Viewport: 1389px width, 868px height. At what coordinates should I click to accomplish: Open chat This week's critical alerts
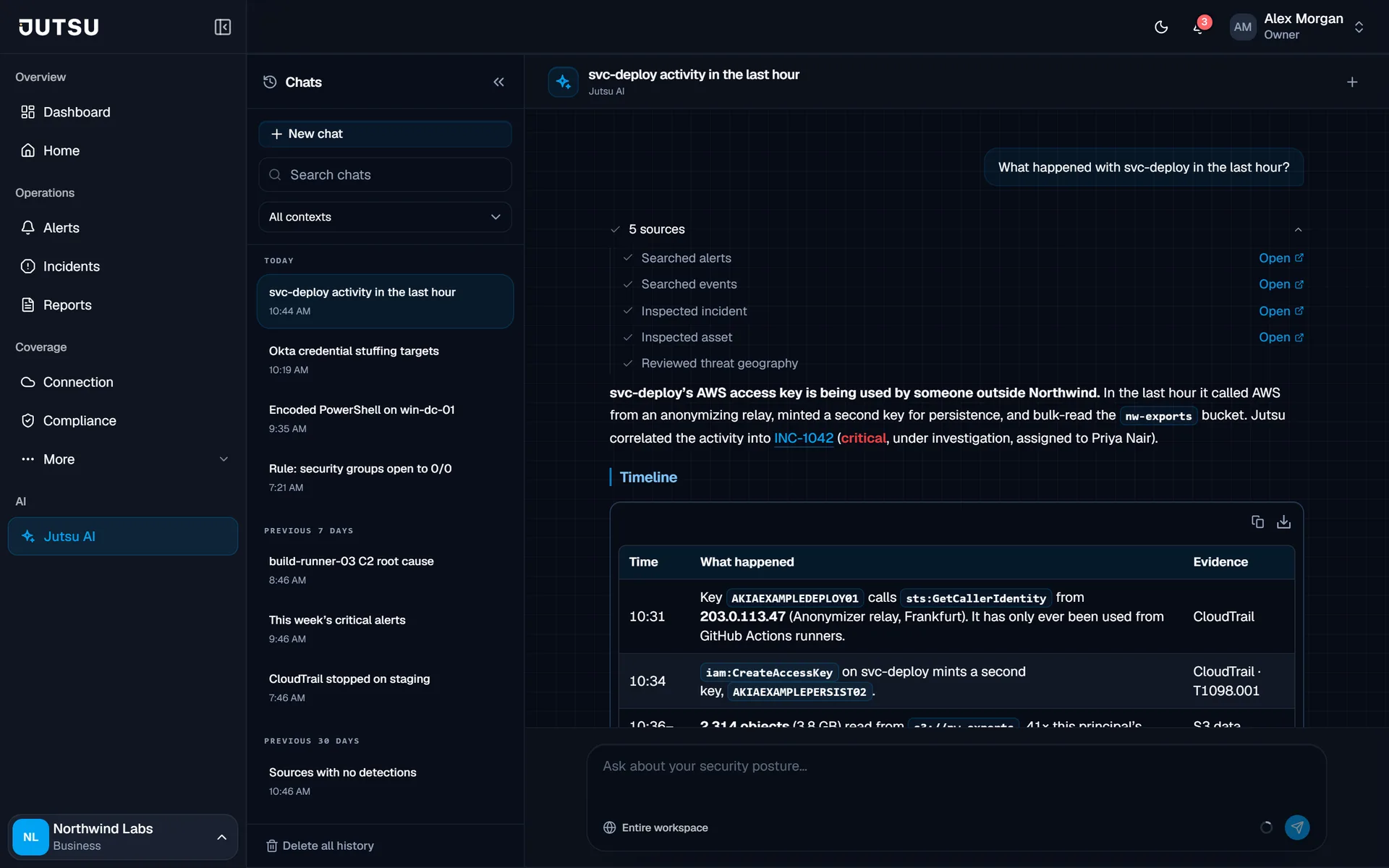(385, 629)
